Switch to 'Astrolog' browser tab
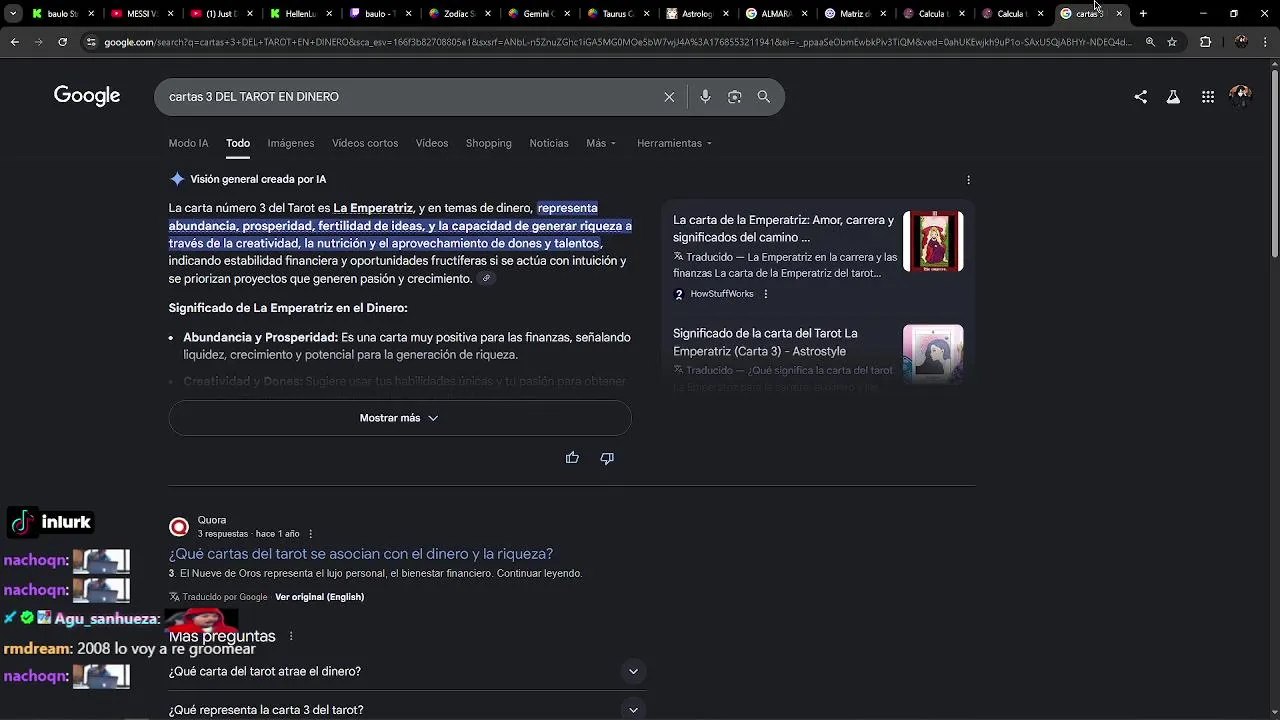The height and width of the screenshot is (720, 1280). pyautogui.click(x=696, y=14)
